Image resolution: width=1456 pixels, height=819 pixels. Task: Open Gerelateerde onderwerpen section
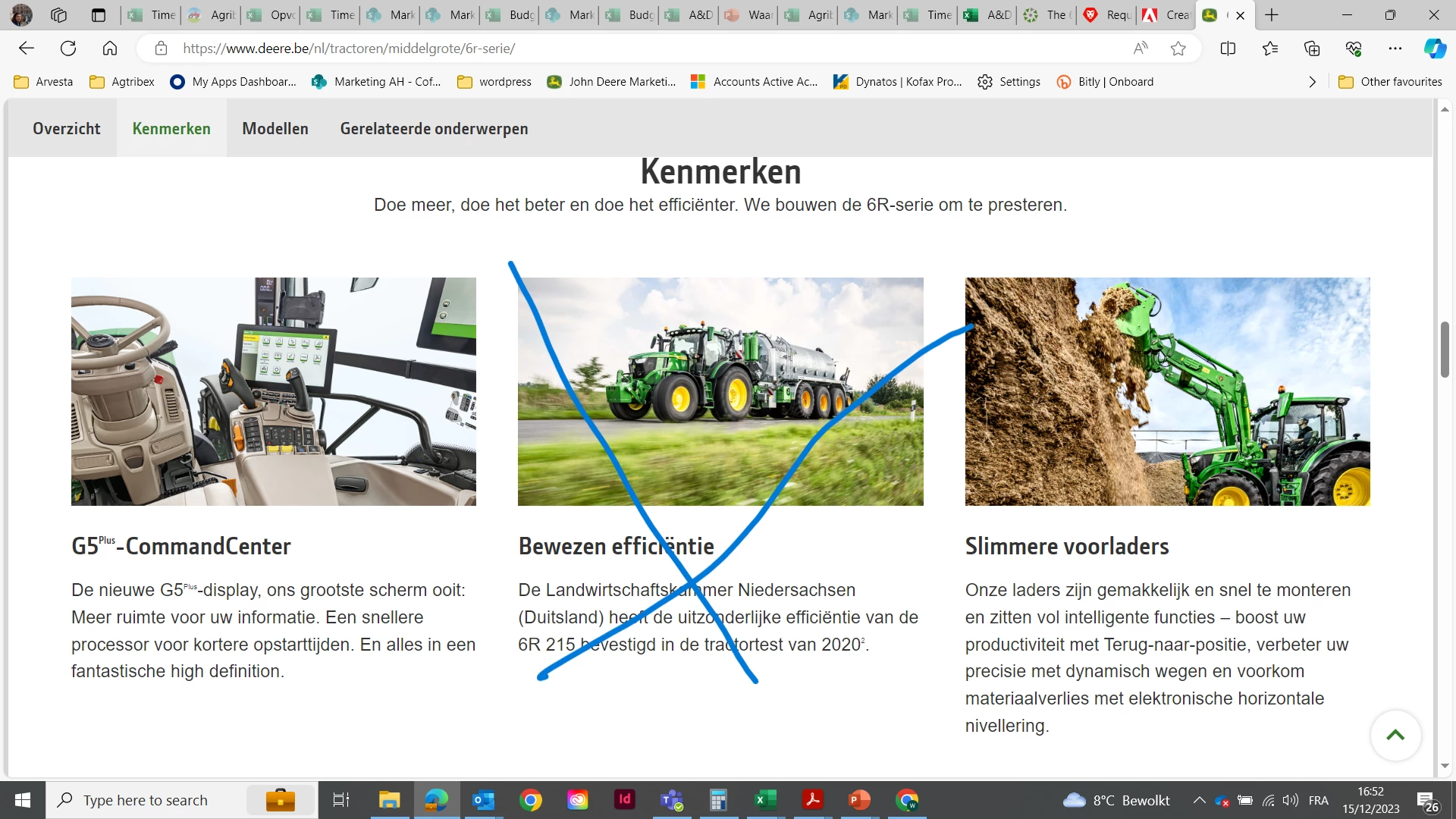coord(434,129)
